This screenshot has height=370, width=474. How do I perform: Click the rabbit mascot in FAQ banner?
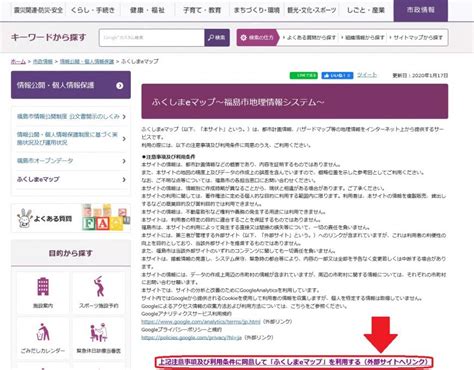point(24,218)
